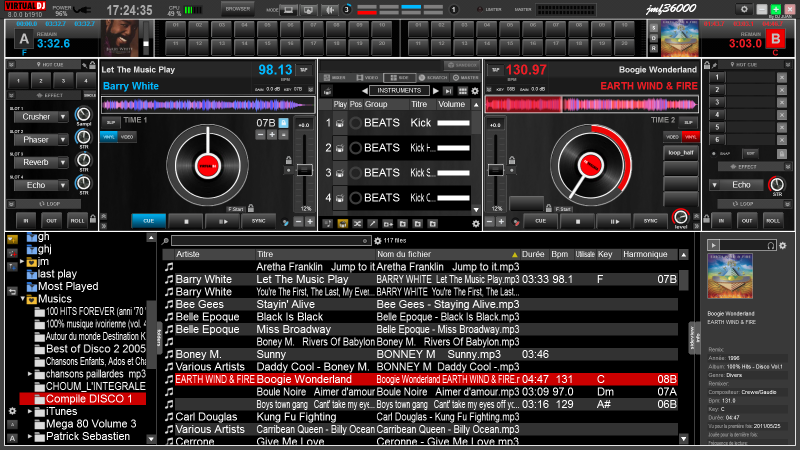Click the search magnifier icon in browser
Image resolution: width=800 pixels, height=450 pixels.
[165, 241]
